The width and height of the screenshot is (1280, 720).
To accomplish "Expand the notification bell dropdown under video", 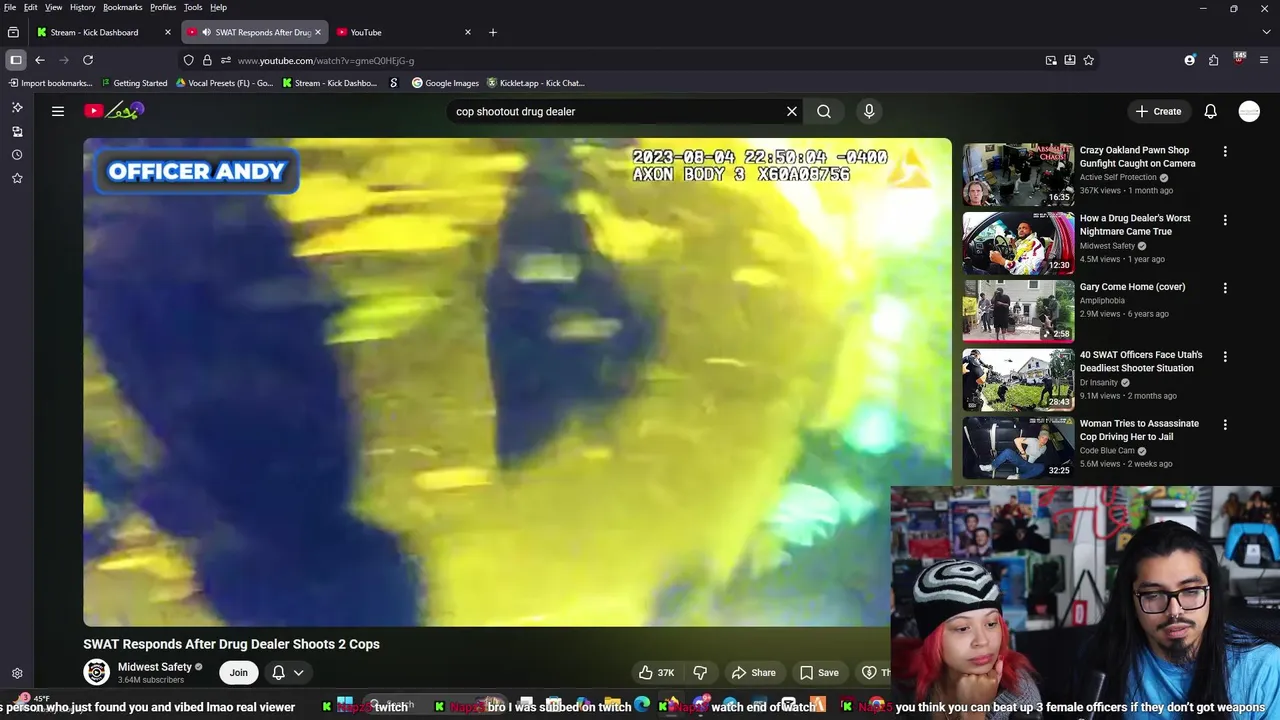I will [288, 672].
